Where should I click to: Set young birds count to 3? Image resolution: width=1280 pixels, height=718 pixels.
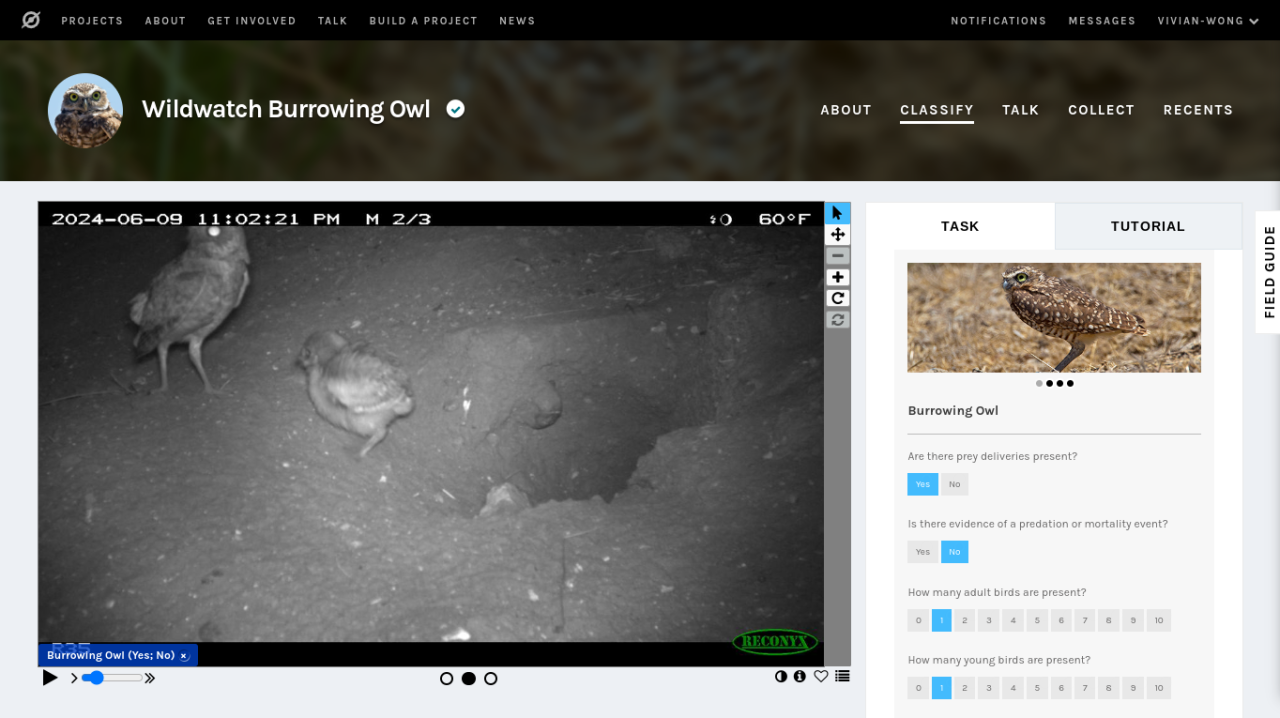[989, 688]
